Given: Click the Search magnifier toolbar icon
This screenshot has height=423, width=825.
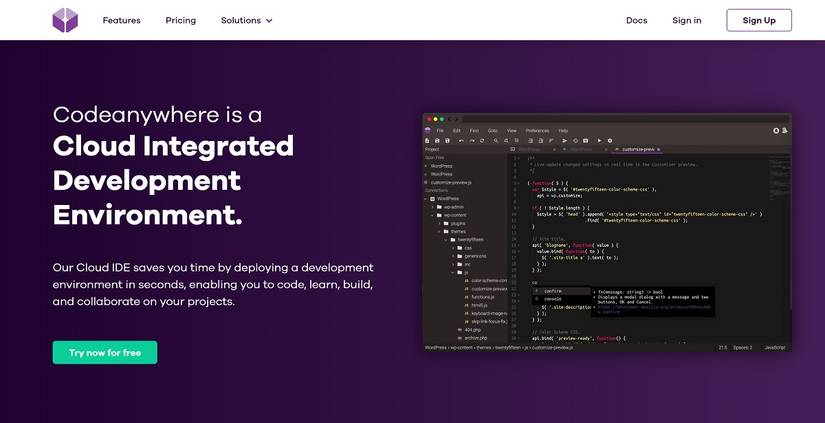Looking at the screenshot, I should 496,140.
